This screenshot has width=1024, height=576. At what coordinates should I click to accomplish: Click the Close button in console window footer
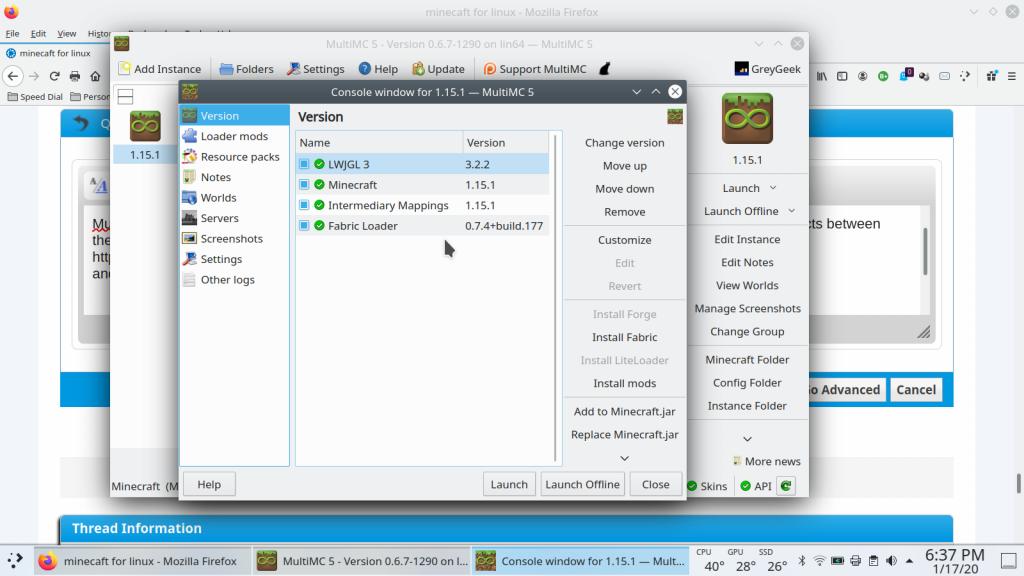655,485
